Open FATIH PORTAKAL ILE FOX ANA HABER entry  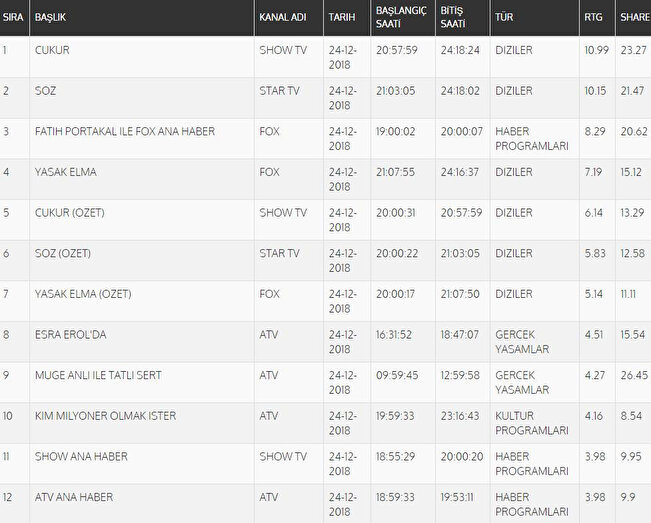(x=124, y=131)
